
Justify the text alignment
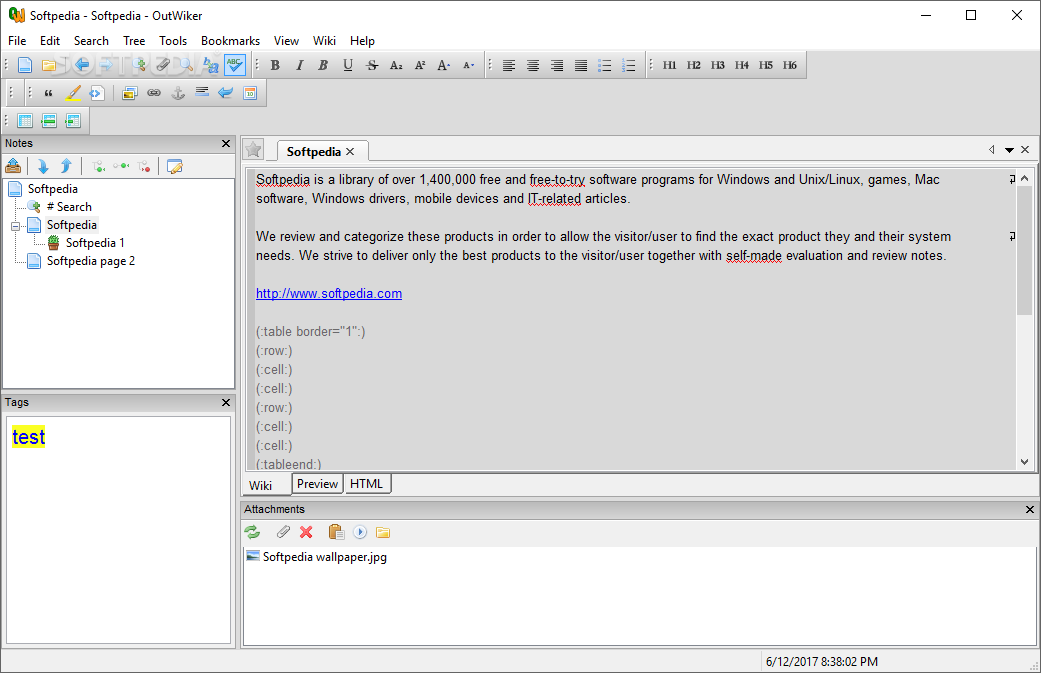click(x=581, y=65)
